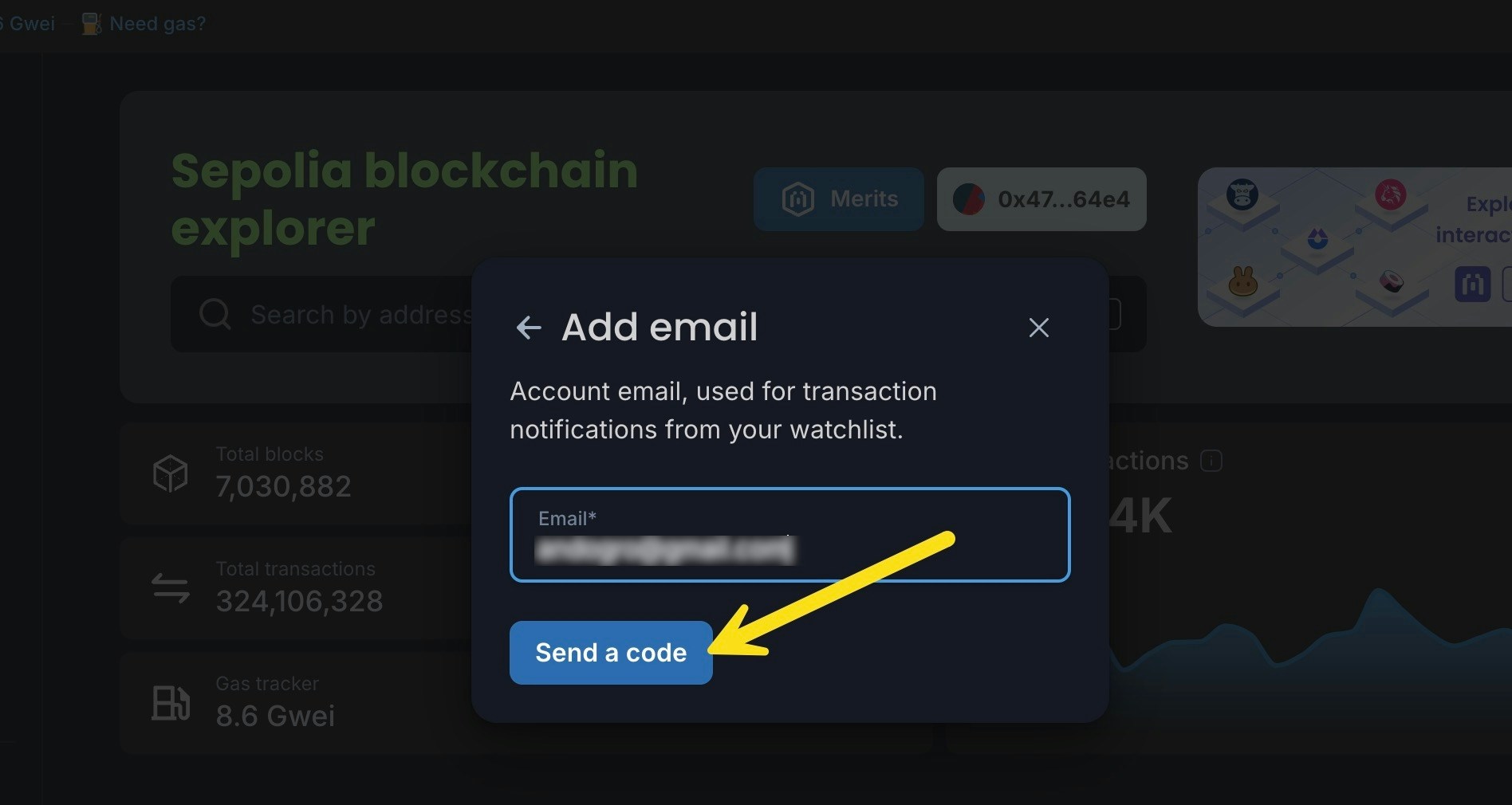Click the account avatar identicon
Viewport: 1512px width, 805px height.
969,199
